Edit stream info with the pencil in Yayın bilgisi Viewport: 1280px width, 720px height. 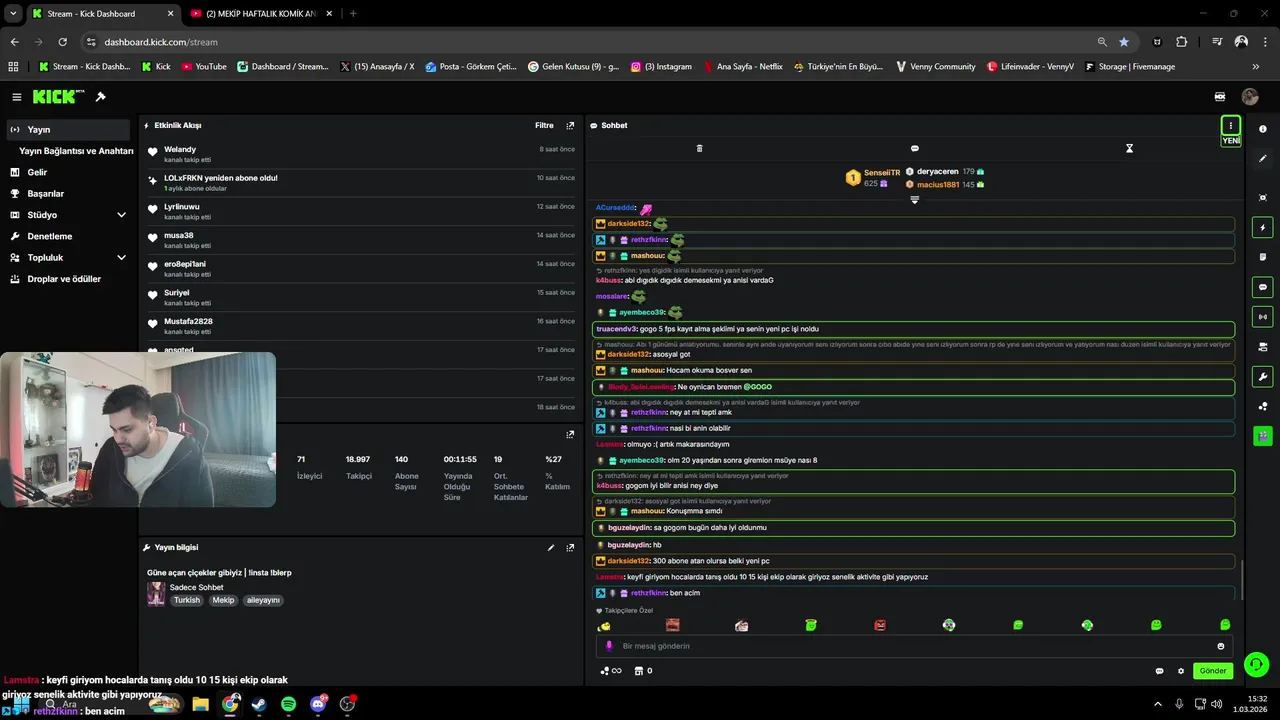click(x=550, y=548)
